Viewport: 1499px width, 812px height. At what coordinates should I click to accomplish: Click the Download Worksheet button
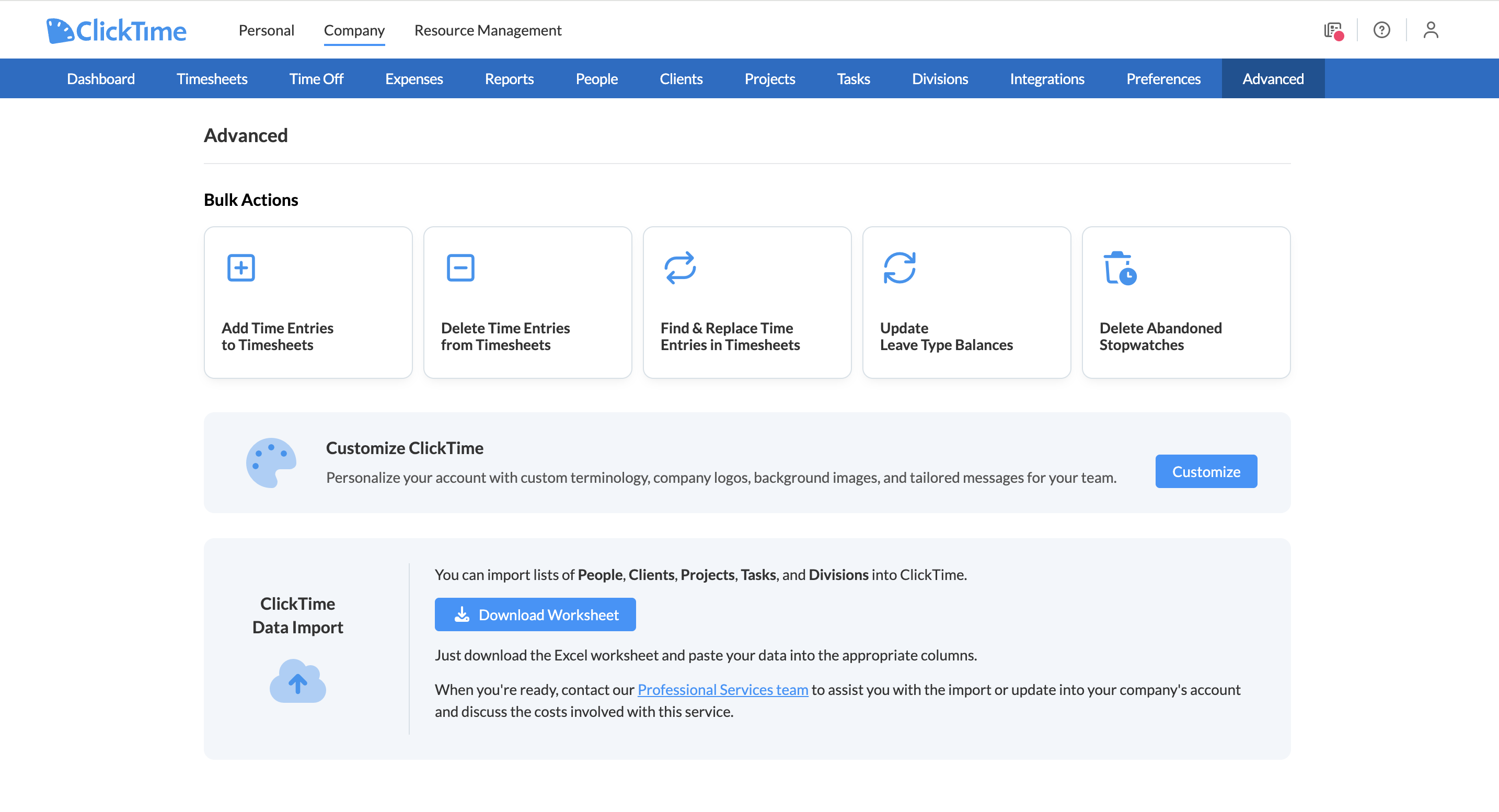[535, 614]
